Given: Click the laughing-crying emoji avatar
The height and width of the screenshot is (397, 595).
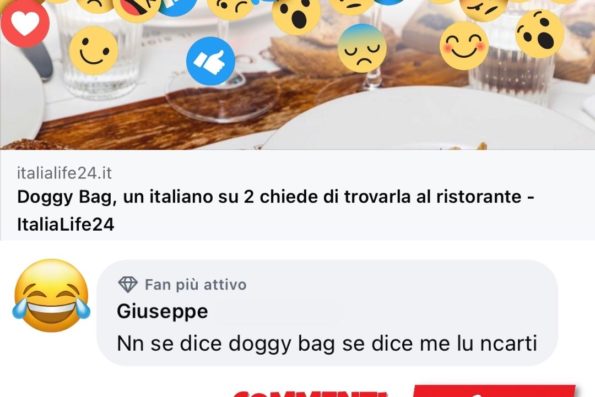Looking at the screenshot, I should pos(51,295).
